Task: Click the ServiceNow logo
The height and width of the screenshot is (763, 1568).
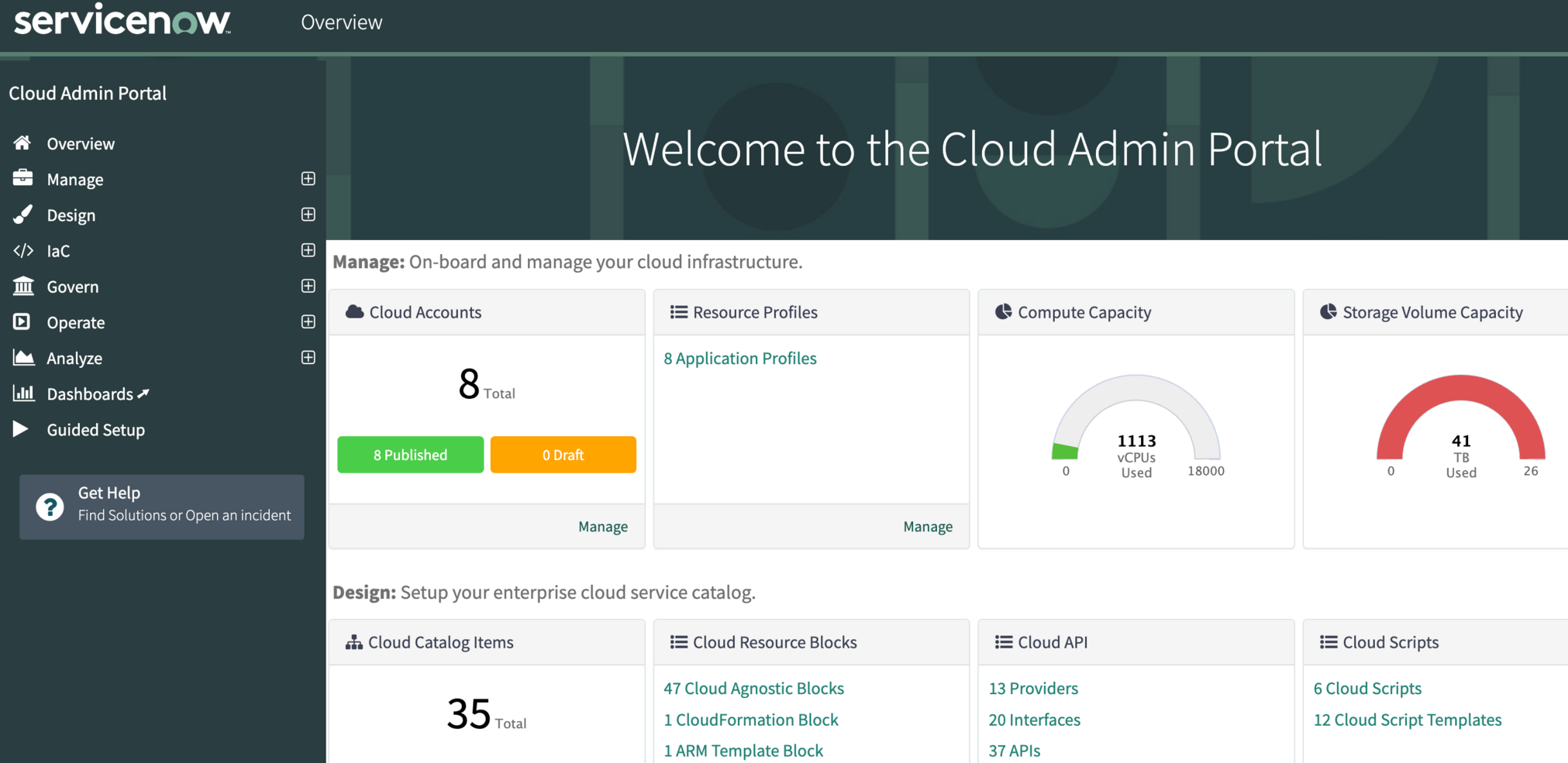Action: click(122, 20)
